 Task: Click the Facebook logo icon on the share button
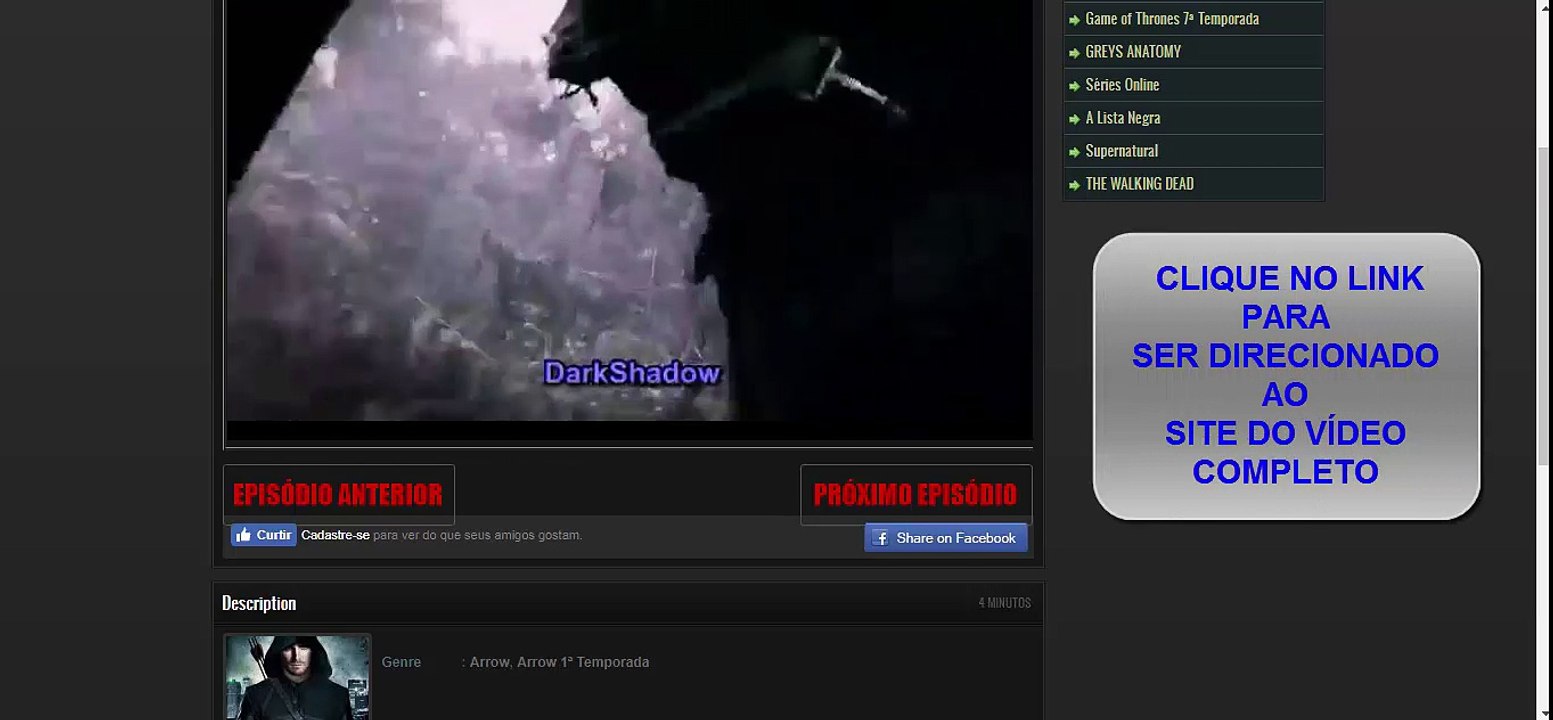tap(881, 538)
